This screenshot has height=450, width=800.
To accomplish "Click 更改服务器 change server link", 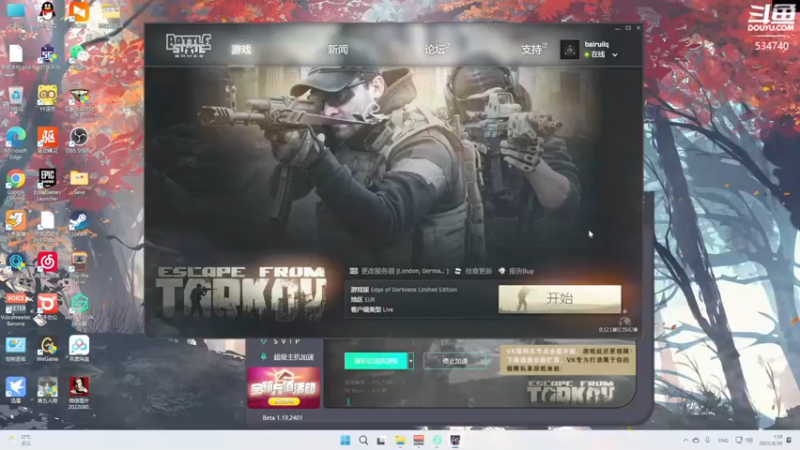I will coord(399,271).
